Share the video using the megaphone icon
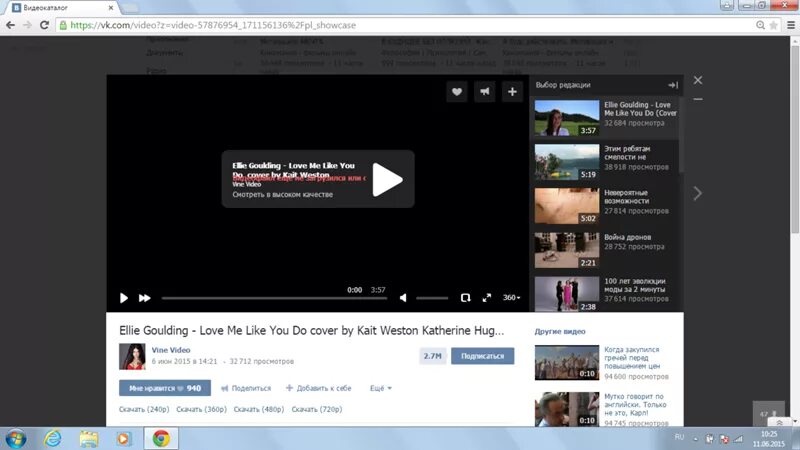Screen dimensions: 800x450 point(484,92)
